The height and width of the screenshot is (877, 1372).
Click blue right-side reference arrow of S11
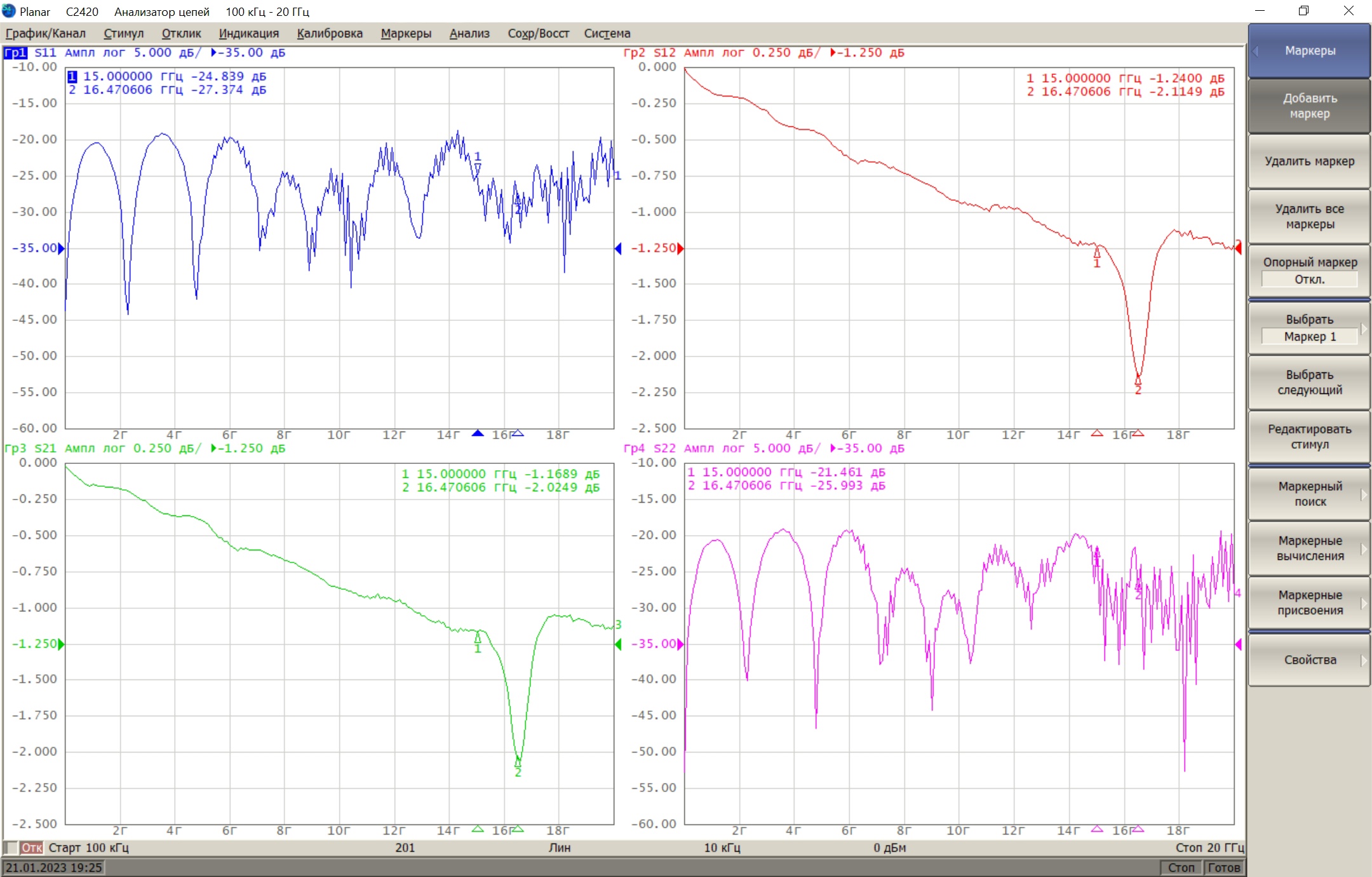coord(618,248)
